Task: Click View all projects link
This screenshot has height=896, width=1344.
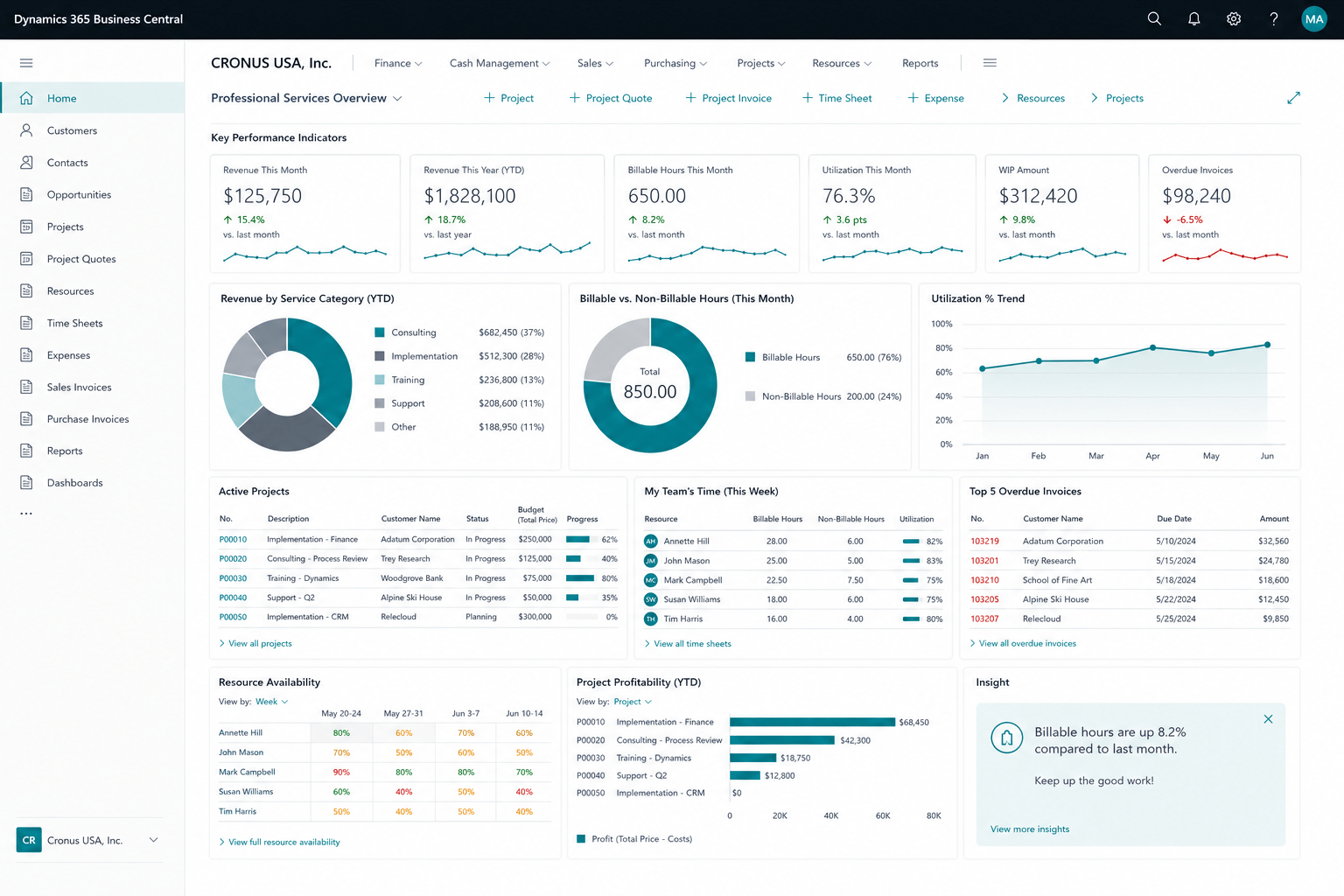Action: tap(255, 644)
